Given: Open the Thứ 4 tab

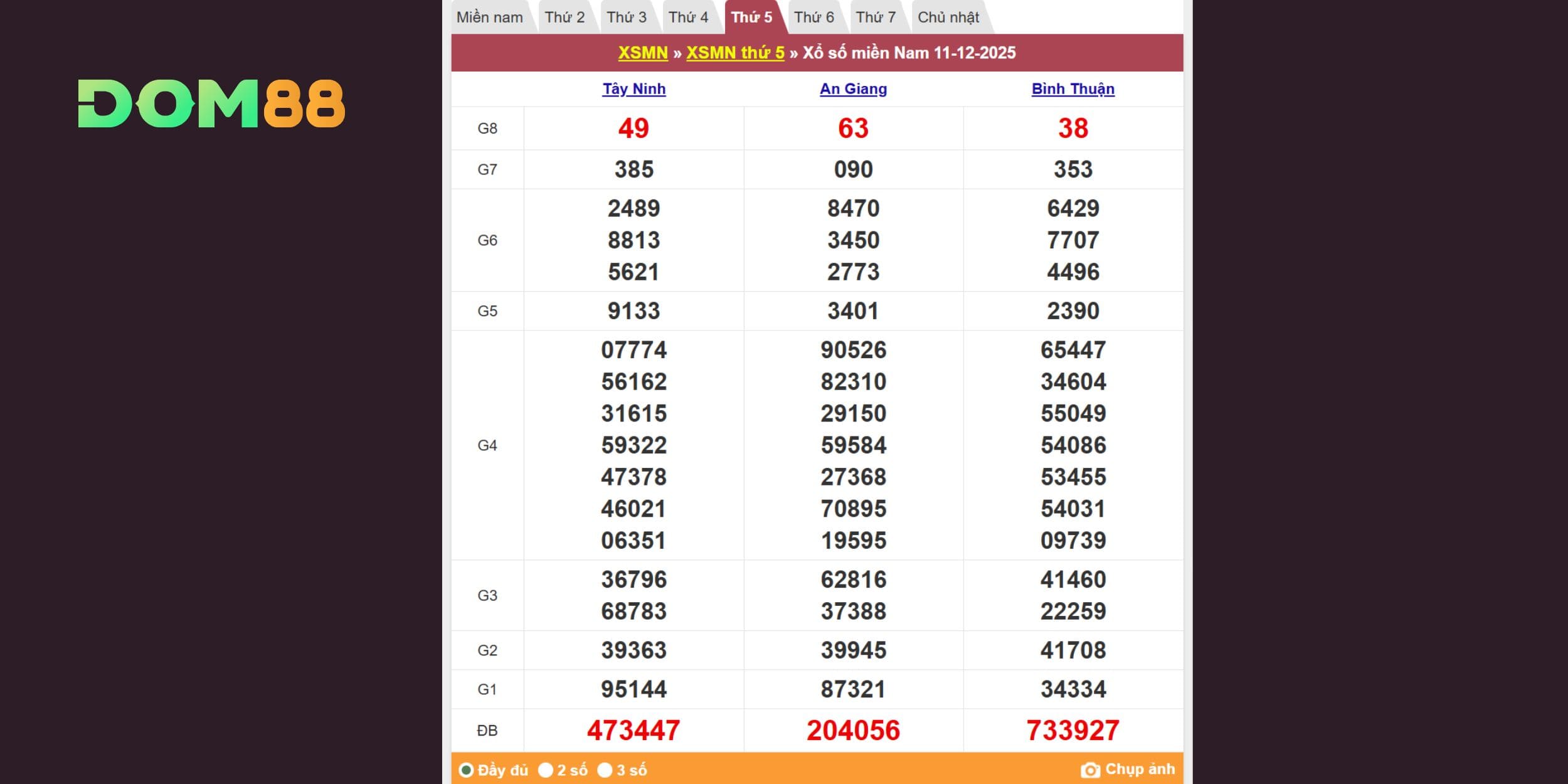Looking at the screenshot, I should 688,18.
